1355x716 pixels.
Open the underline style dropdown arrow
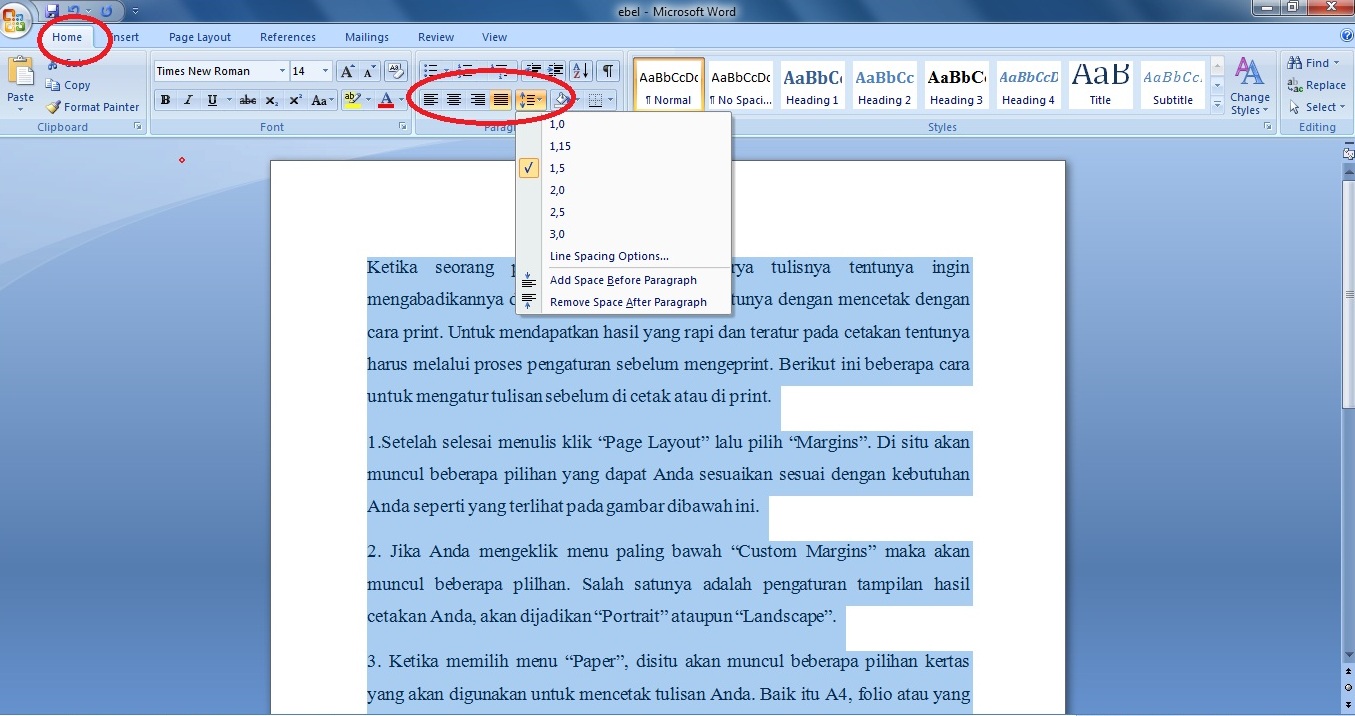229,100
